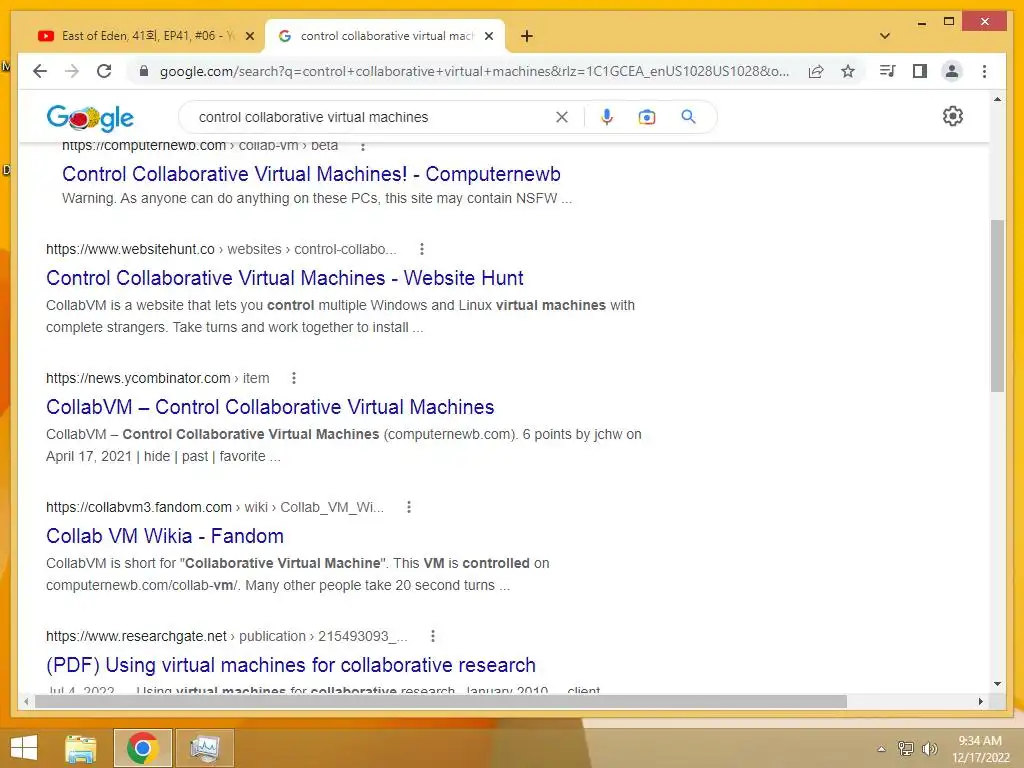Open Control Collaborative Virtual Machines - Website Hunt

pos(285,278)
